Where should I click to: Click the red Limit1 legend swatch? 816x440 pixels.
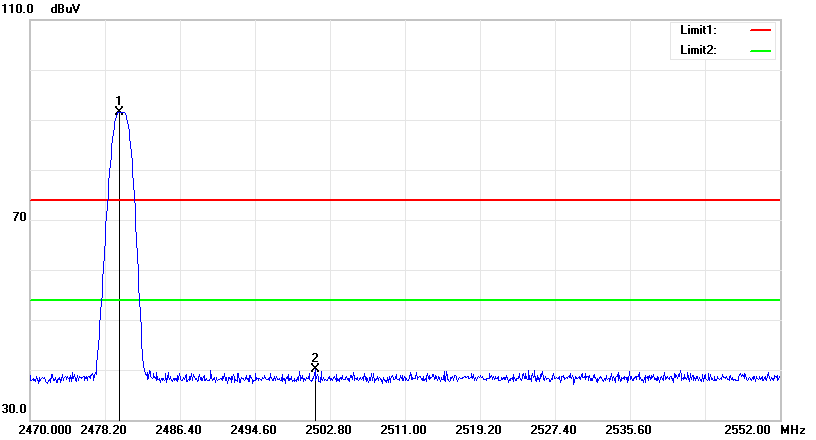coord(760,31)
